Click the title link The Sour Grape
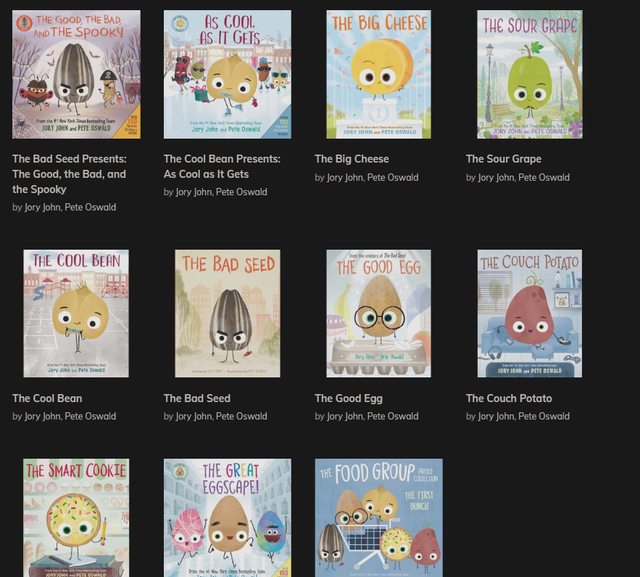The width and height of the screenshot is (640, 577). 504,159
